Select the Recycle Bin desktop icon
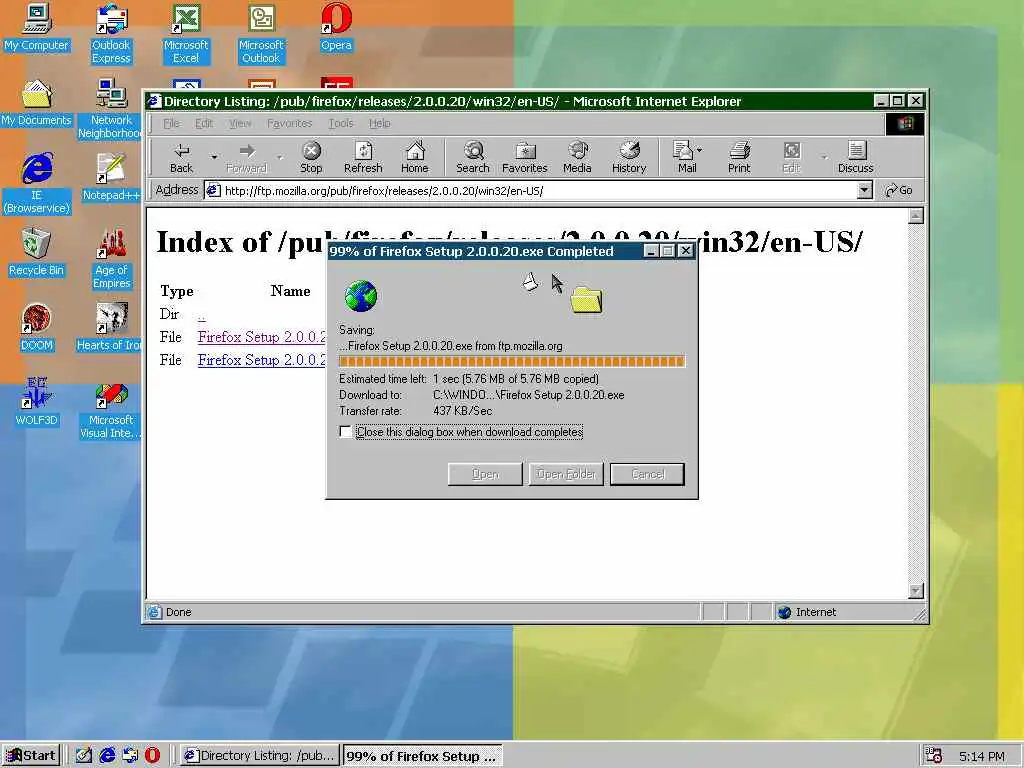 click(x=37, y=252)
